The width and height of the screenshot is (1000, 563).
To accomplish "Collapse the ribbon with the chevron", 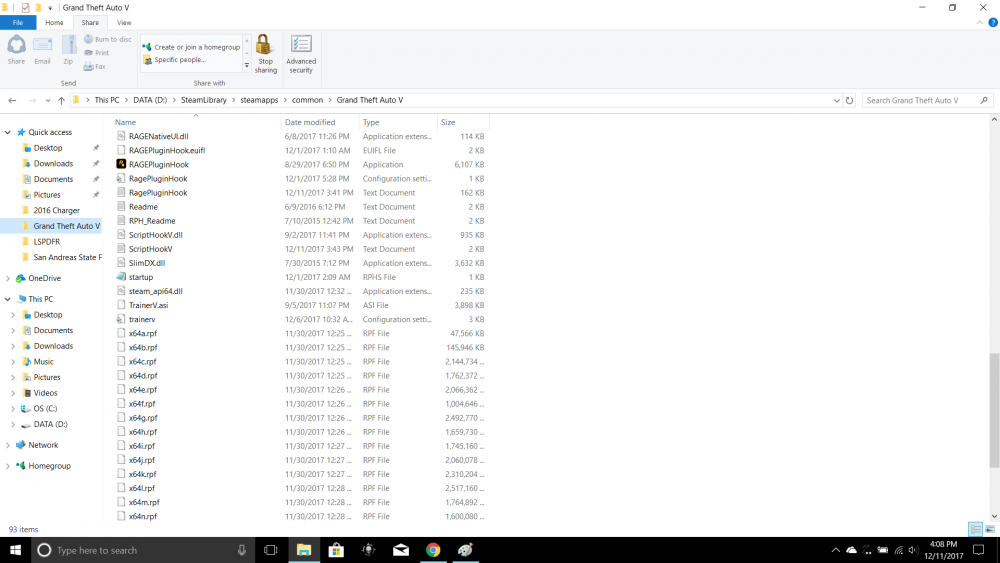I will [980, 22].
